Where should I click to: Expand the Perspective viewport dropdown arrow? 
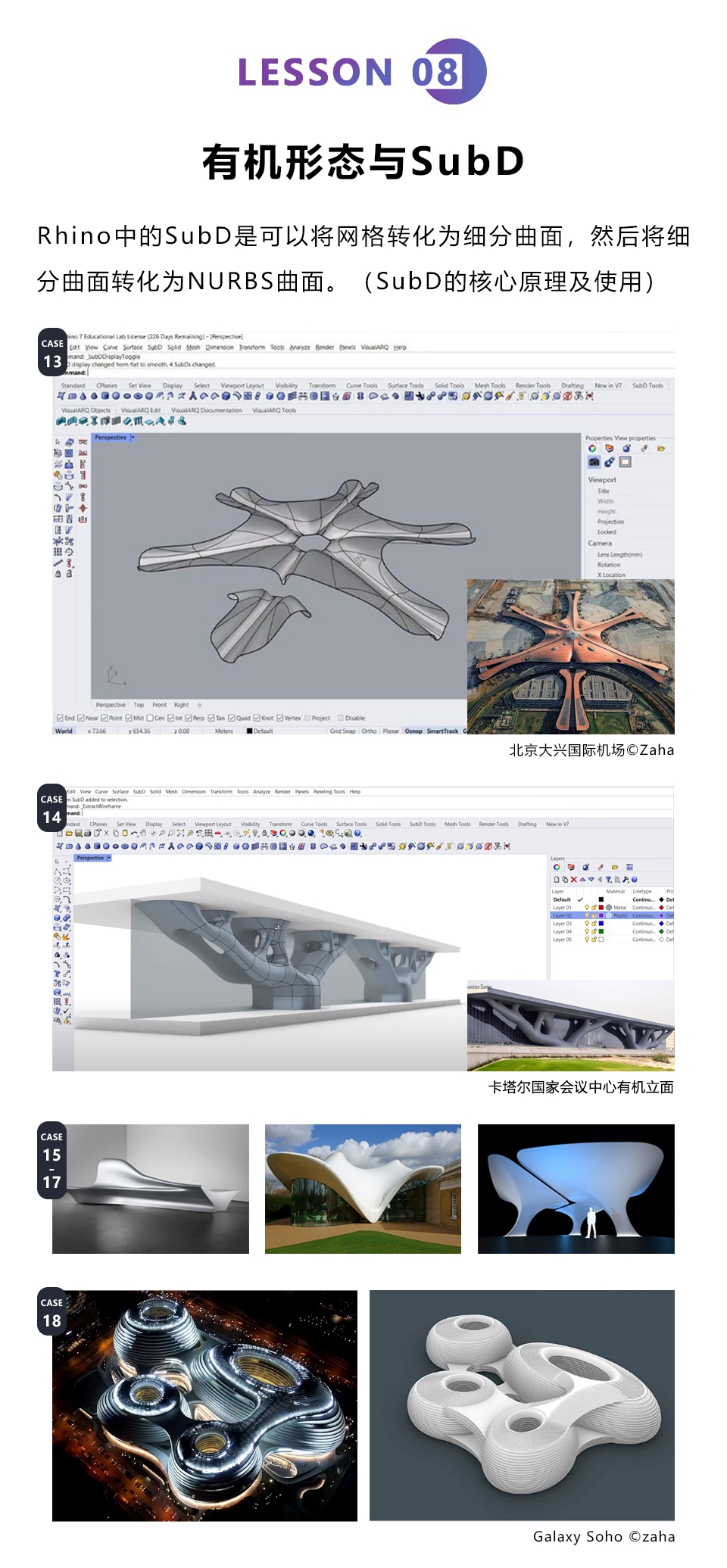(x=133, y=438)
